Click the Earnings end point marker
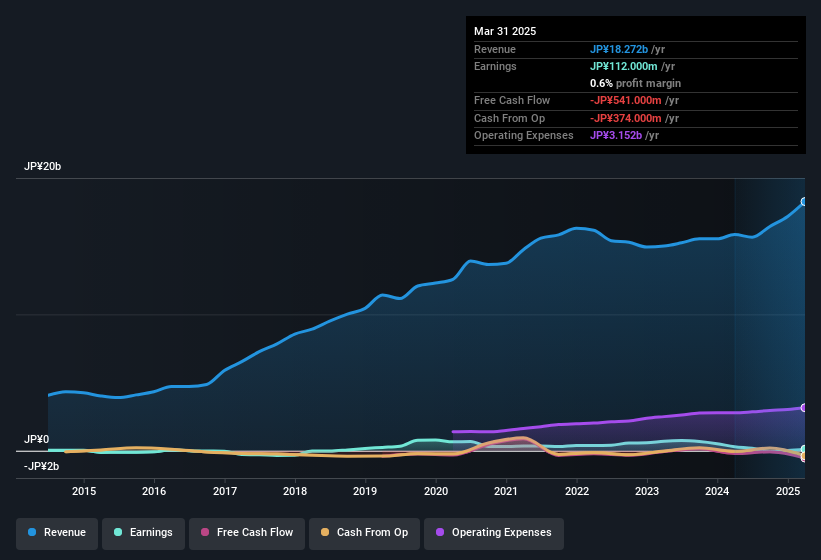821x560 pixels. (804, 450)
